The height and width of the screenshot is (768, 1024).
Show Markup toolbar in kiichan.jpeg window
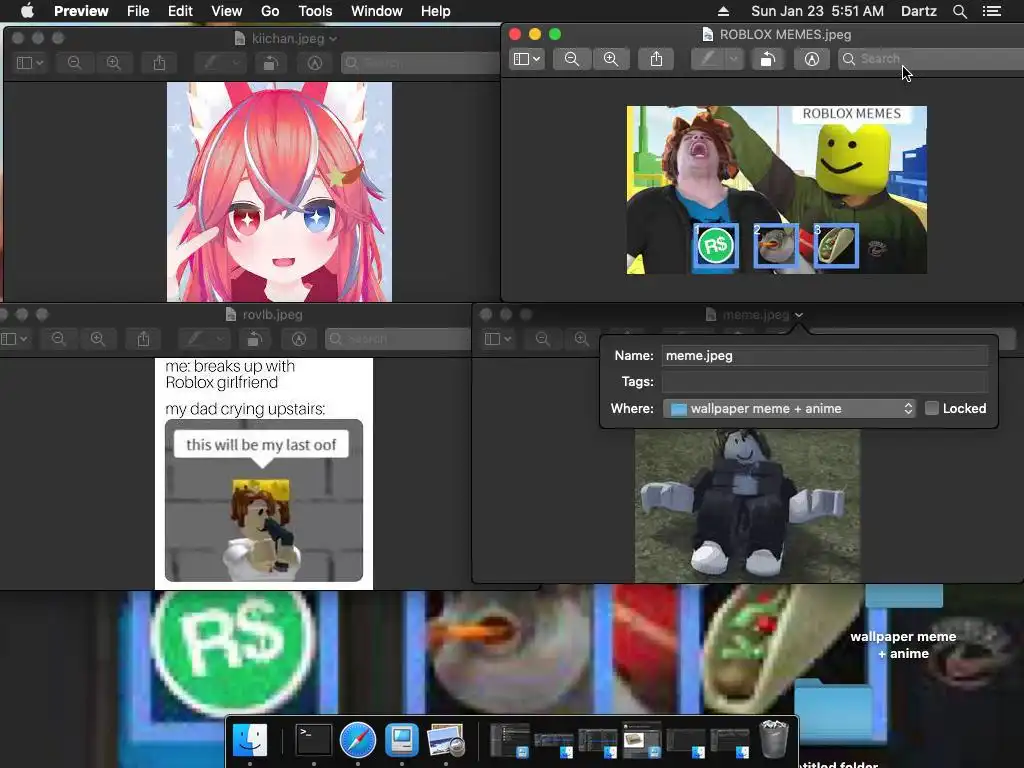click(315, 63)
